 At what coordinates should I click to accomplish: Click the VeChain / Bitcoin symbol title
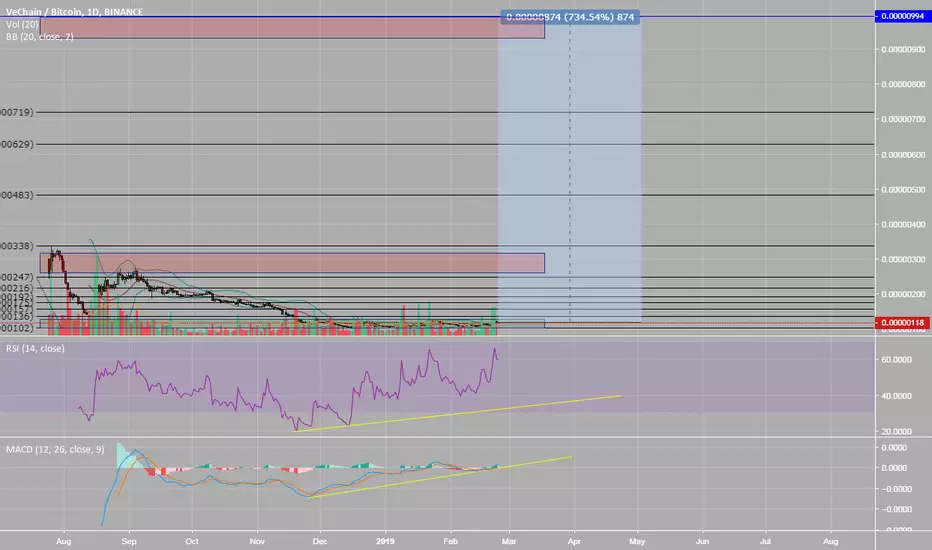[x=74, y=12]
